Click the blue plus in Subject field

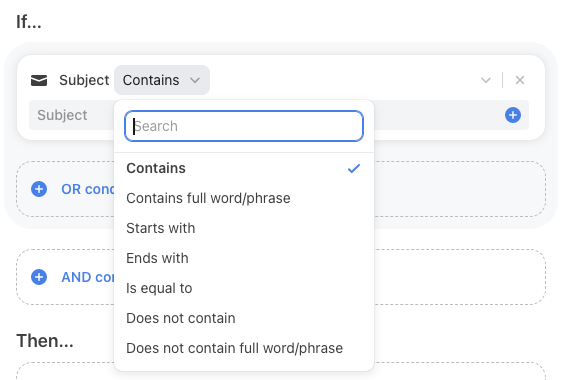click(513, 115)
